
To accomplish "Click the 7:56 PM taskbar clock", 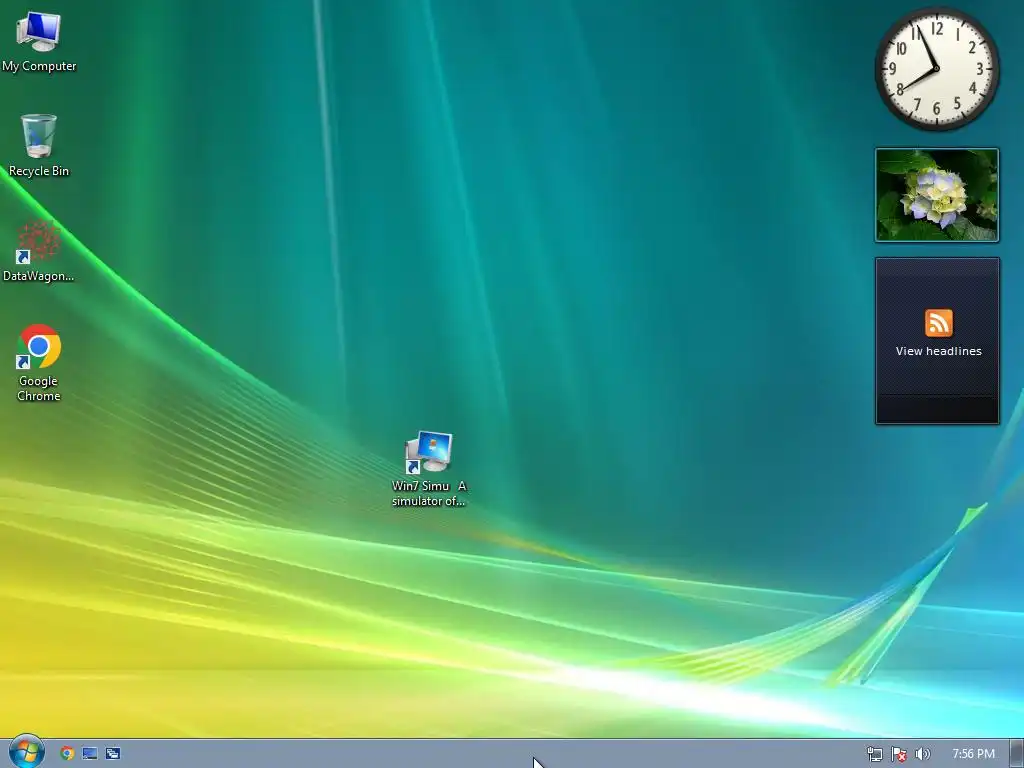I will point(973,754).
